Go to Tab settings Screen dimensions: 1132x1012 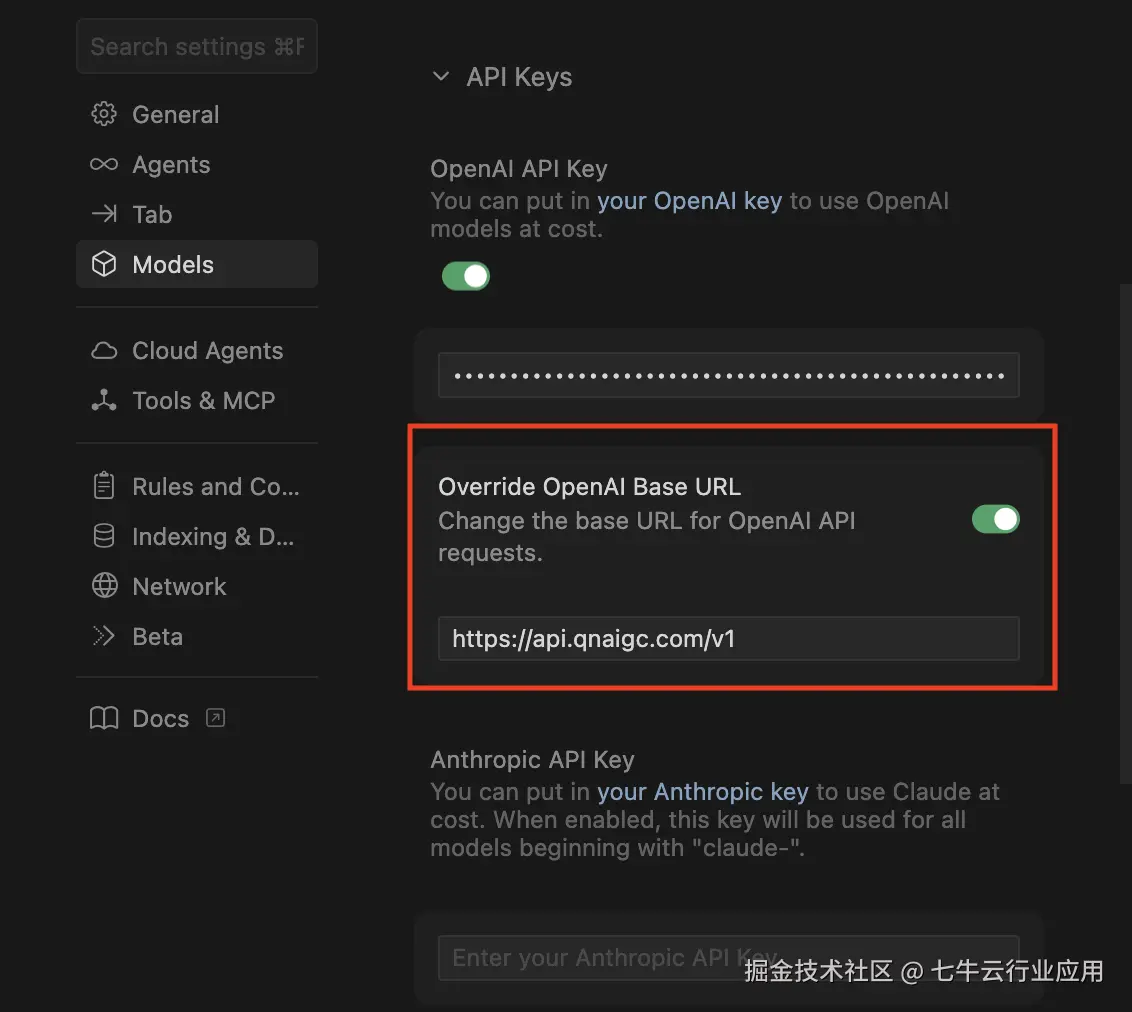(x=196, y=214)
